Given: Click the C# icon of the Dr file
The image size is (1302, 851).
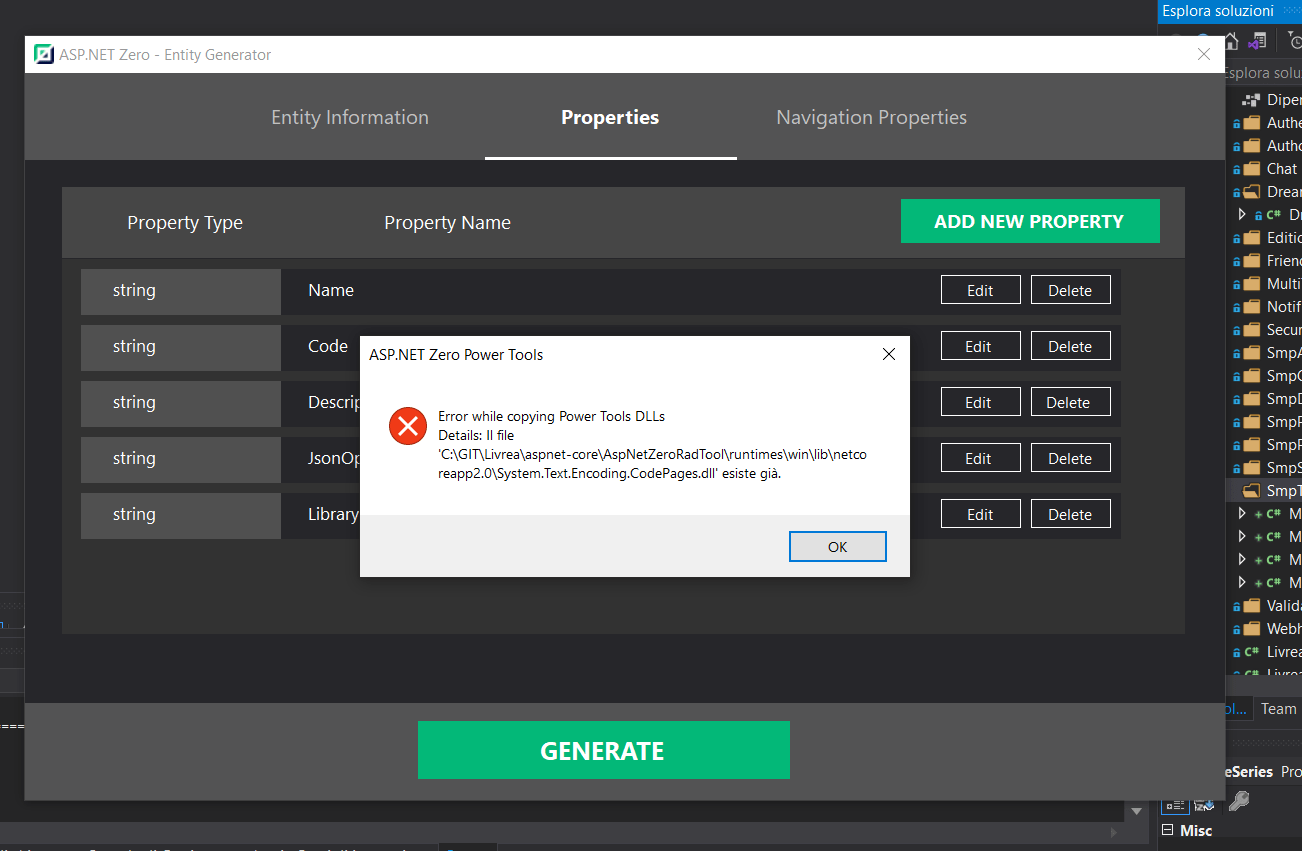Looking at the screenshot, I should click(x=1273, y=215).
